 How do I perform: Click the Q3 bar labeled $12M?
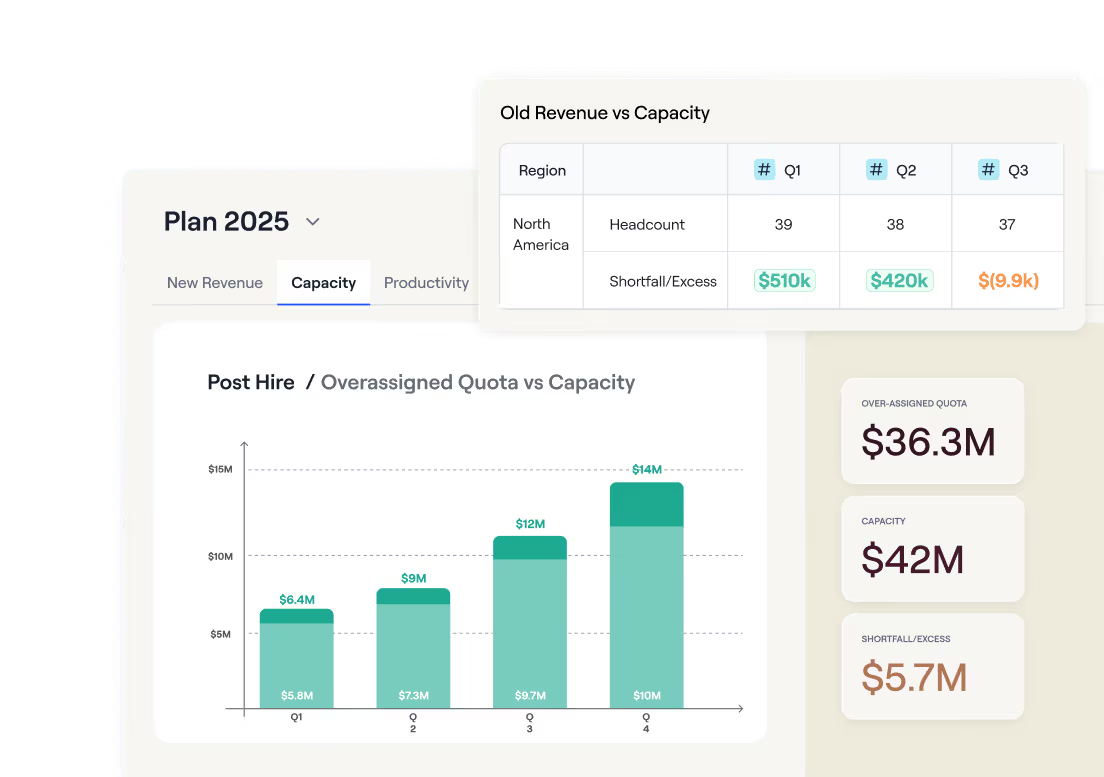pyautogui.click(x=529, y=622)
